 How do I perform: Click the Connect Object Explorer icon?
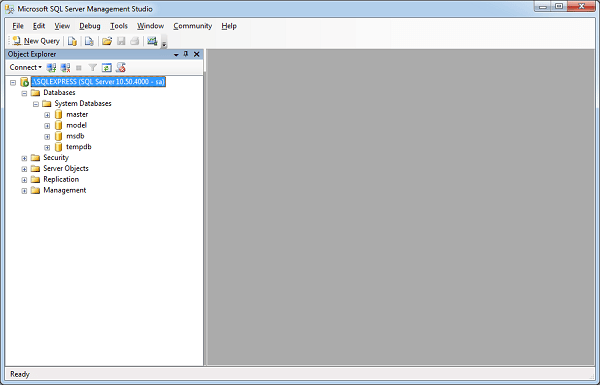click(51, 68)
